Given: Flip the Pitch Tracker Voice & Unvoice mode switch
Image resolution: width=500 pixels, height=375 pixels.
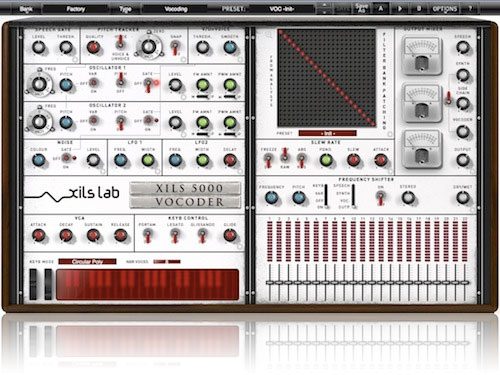Looking at the screenshot, I should (x=120, y=42).
